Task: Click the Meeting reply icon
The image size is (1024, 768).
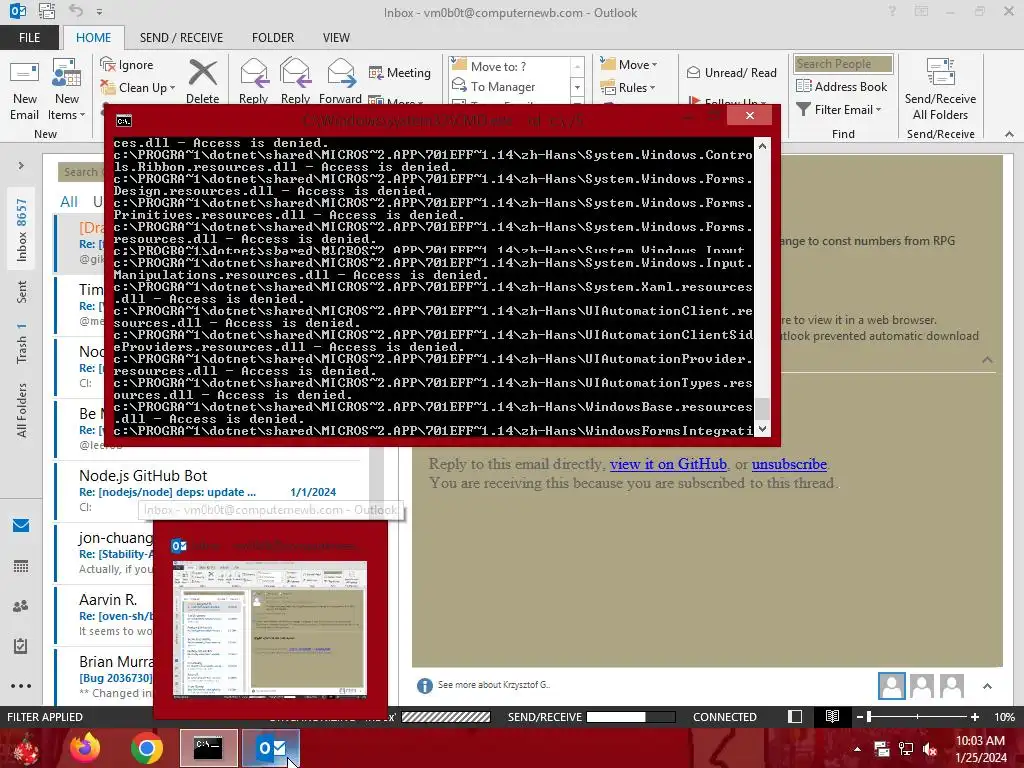Action: (376, 72)
